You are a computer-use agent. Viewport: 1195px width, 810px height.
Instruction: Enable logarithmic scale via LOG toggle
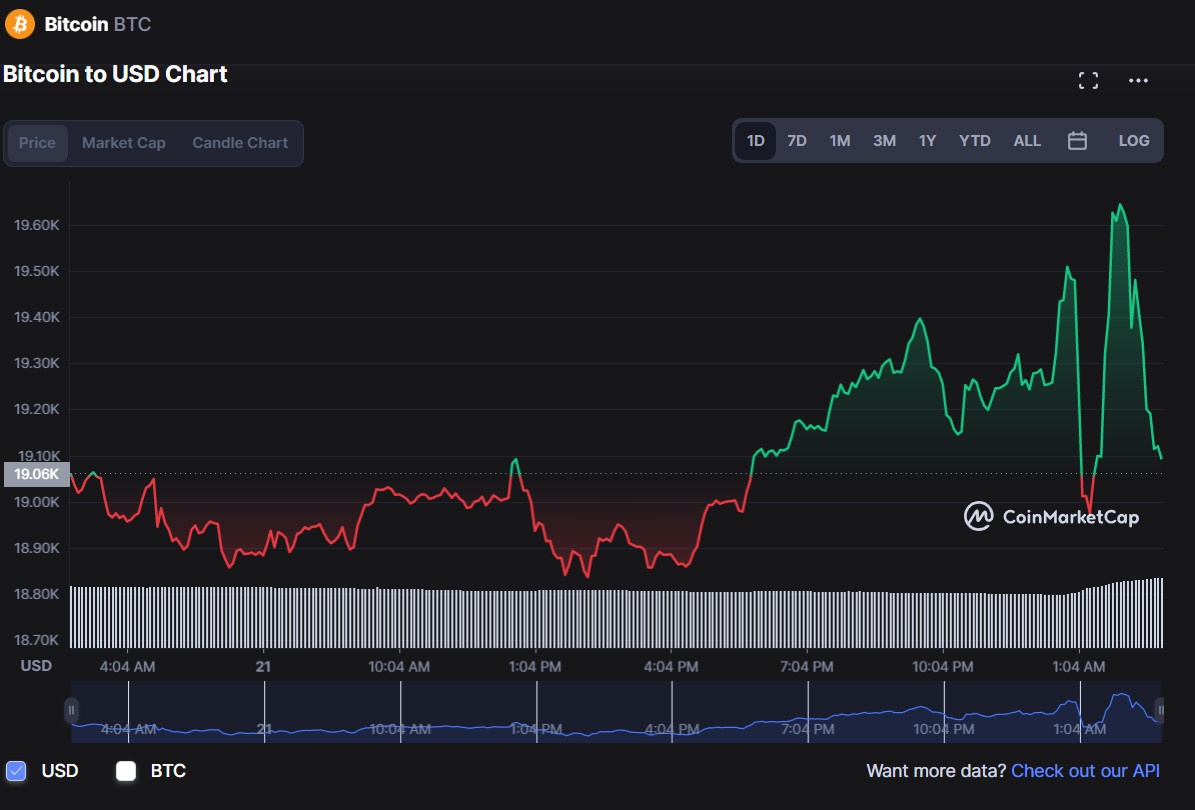tap(1133, 140)
